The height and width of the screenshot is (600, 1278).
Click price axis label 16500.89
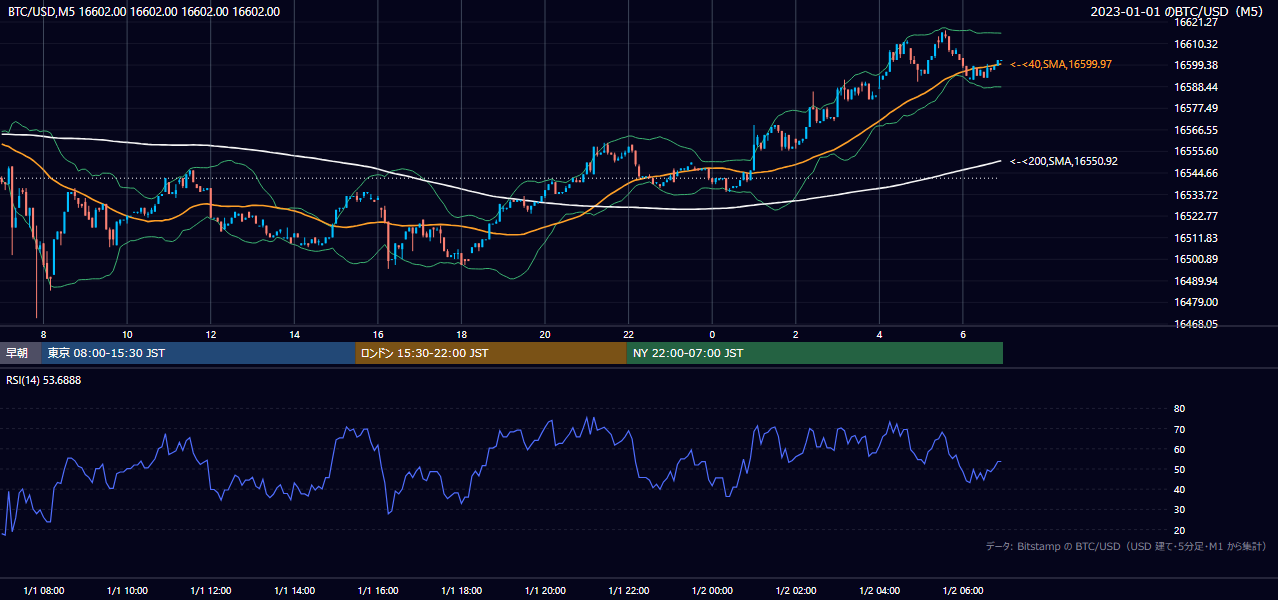point(1196,259)
